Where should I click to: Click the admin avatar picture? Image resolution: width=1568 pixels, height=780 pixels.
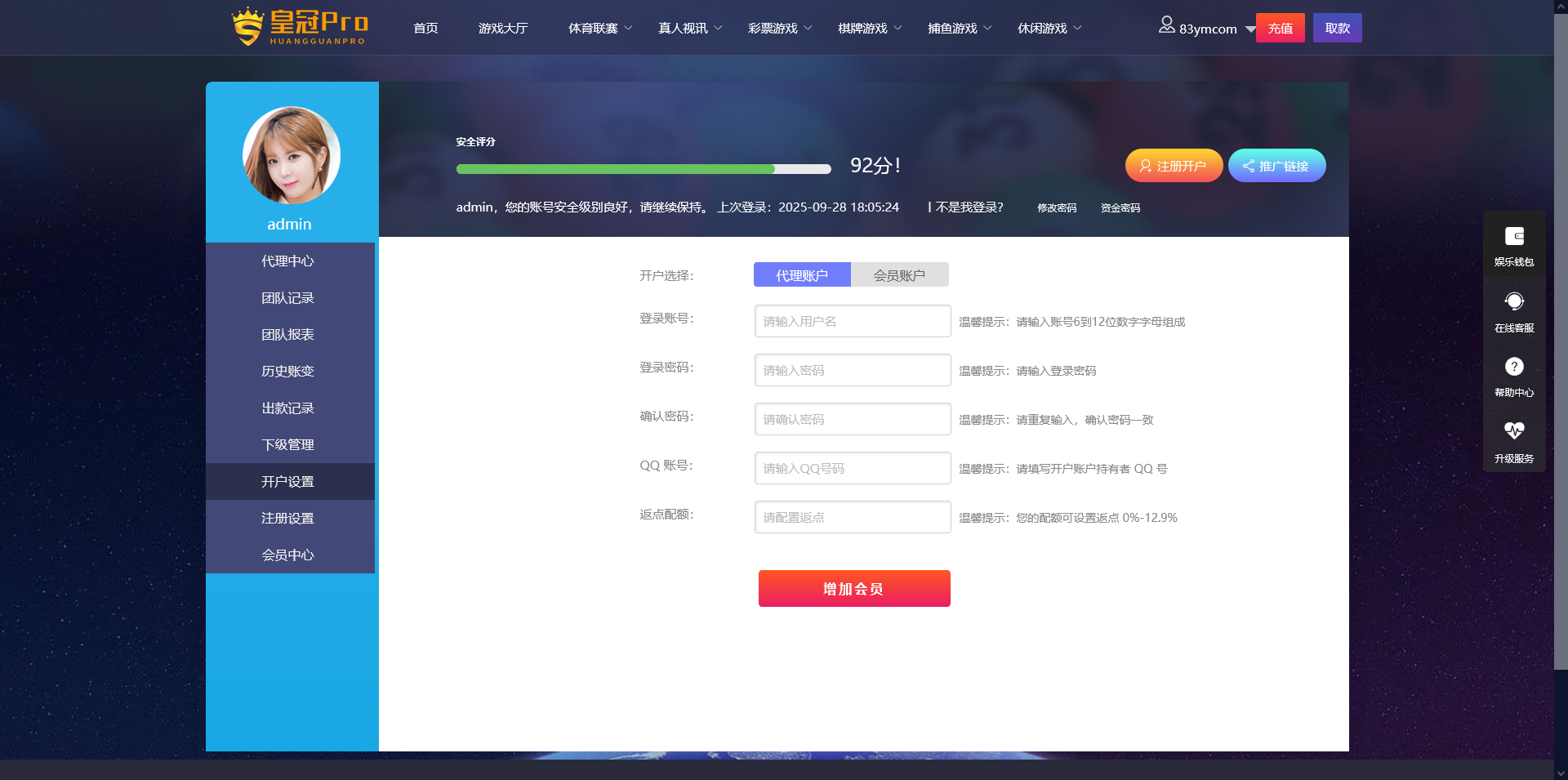click(x=292, y=155)
